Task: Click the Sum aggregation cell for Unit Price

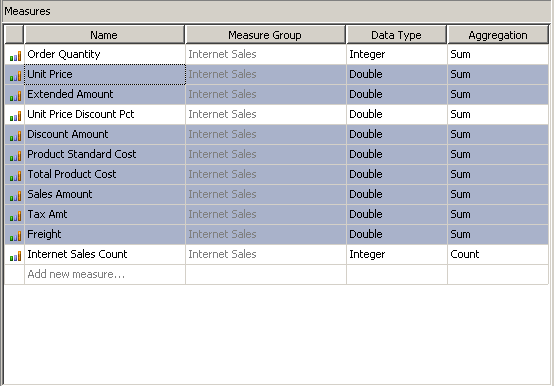Action: coord(498,75)
